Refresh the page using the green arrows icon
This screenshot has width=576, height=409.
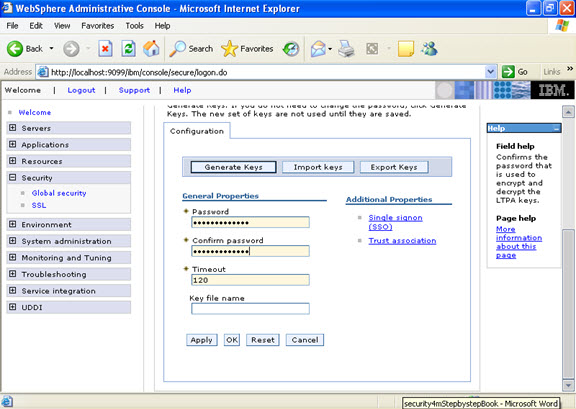tap(129, 49)
